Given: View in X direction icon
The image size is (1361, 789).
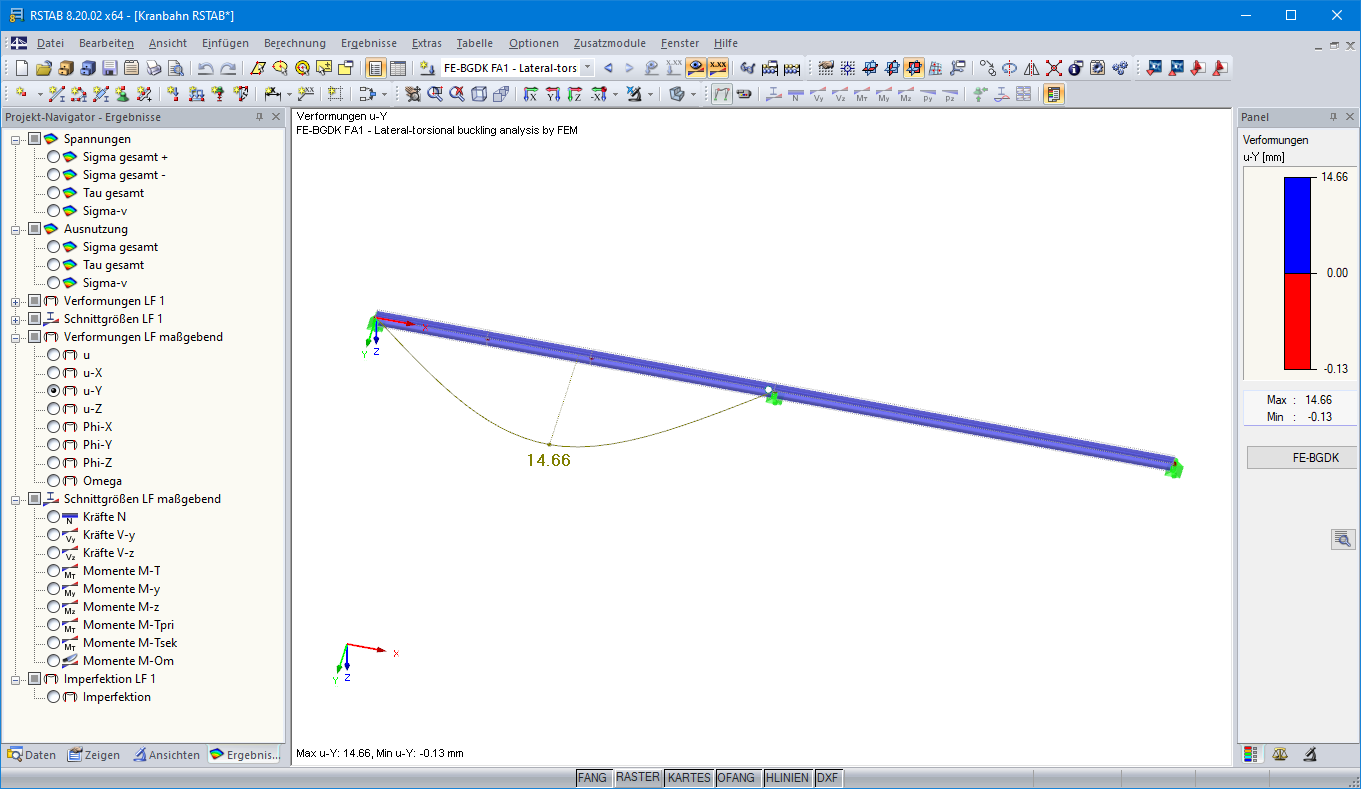Looking at the screenshot, I should tap(531, 94).
